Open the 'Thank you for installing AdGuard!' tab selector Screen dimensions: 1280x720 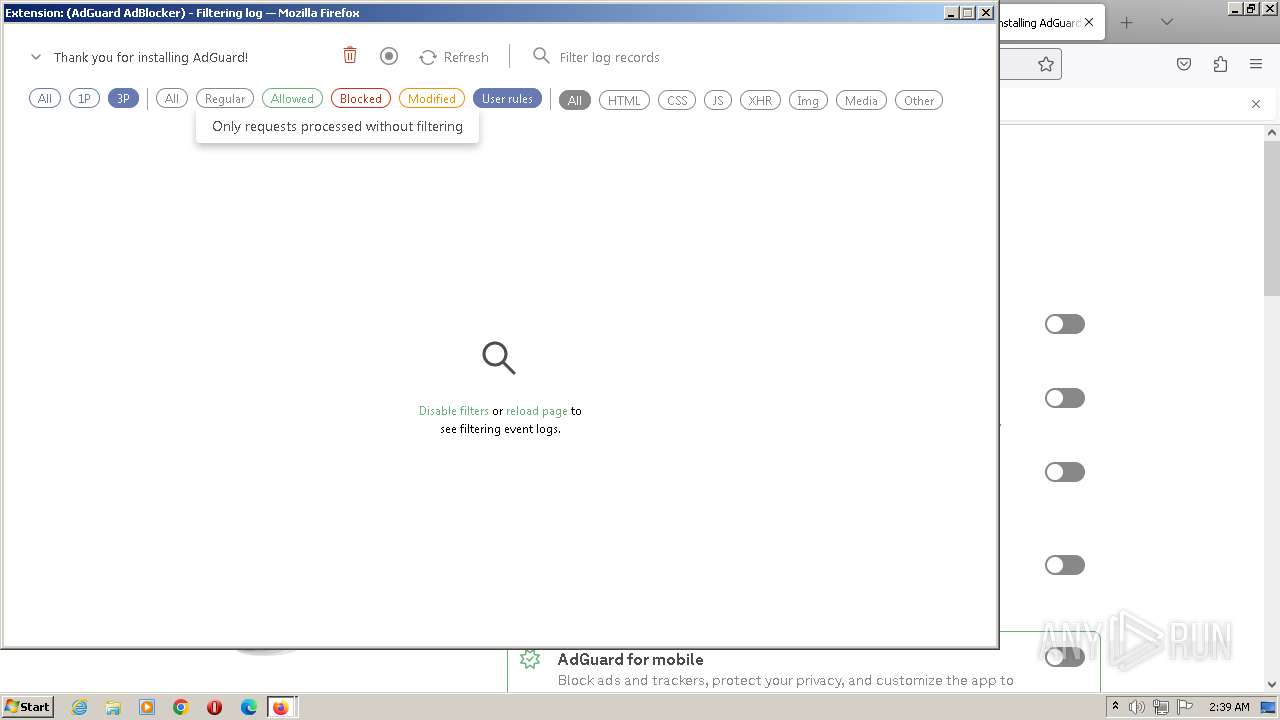151,57
